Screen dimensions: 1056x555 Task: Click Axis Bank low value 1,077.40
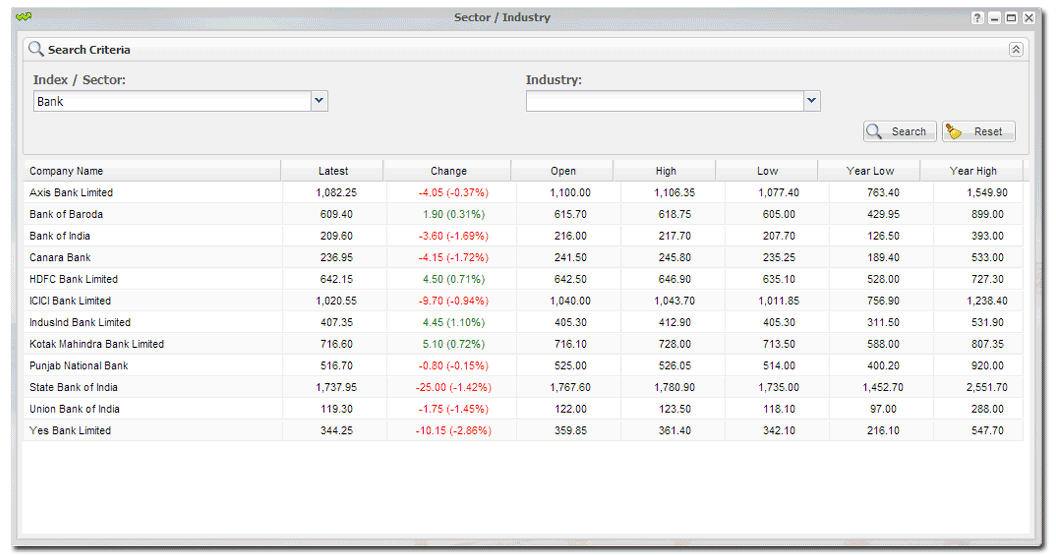(779, 193)
